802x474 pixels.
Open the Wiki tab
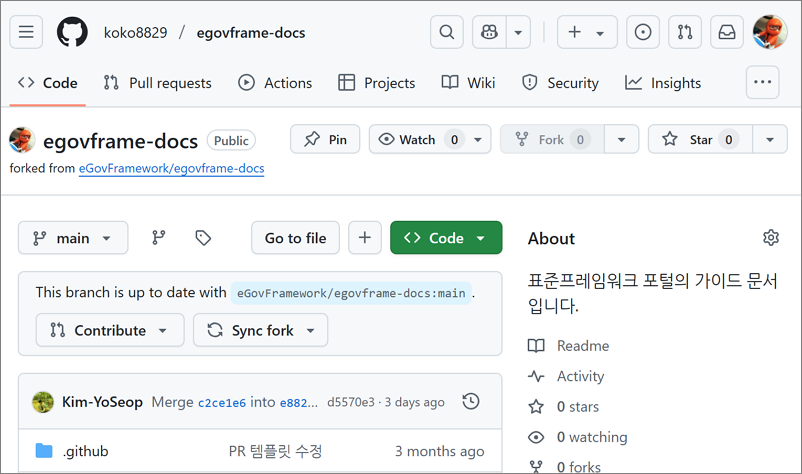[x=468, y=83]
